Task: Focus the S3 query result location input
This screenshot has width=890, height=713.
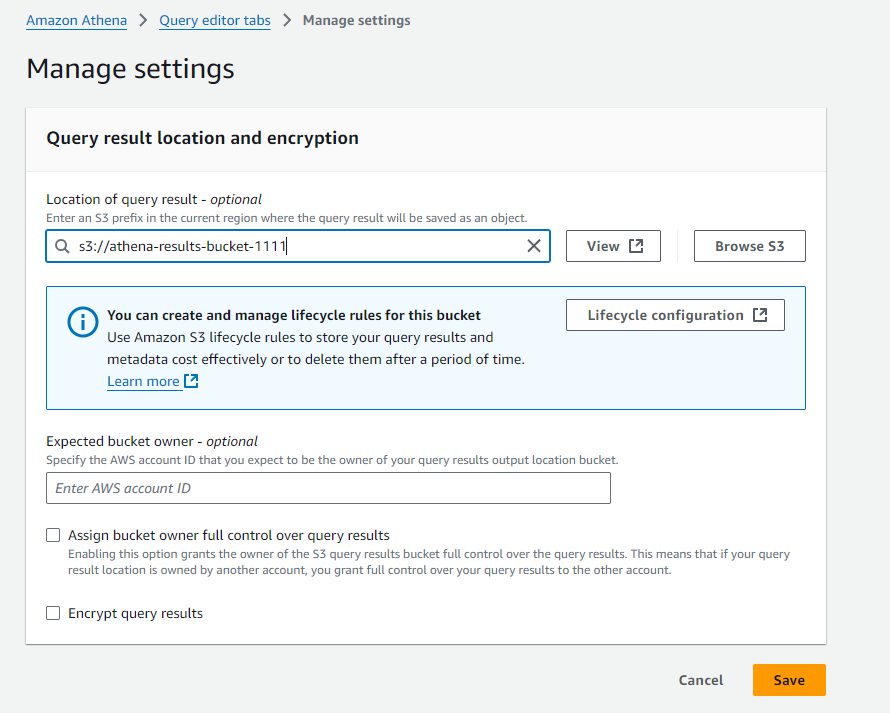Action: 298,246
